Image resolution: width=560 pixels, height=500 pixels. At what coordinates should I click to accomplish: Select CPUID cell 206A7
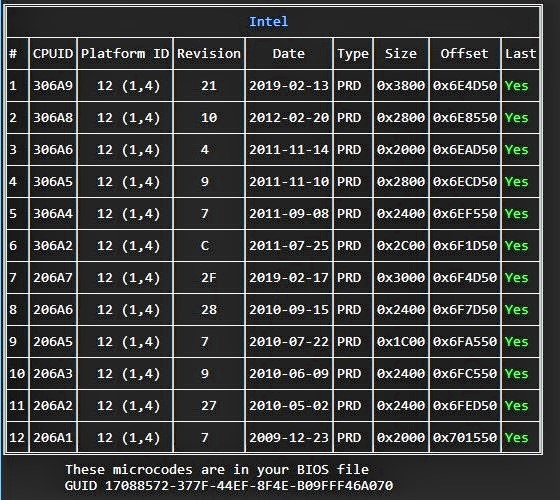(x=53, y=278)
